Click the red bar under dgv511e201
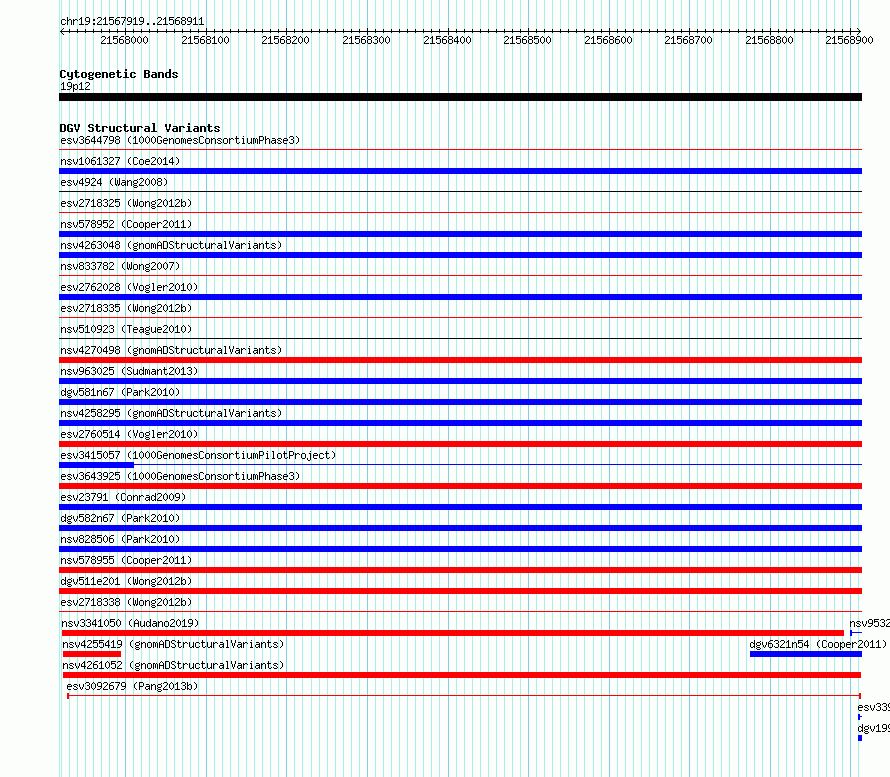The height and width of the screenshot is (777, 890). (460, 591)
